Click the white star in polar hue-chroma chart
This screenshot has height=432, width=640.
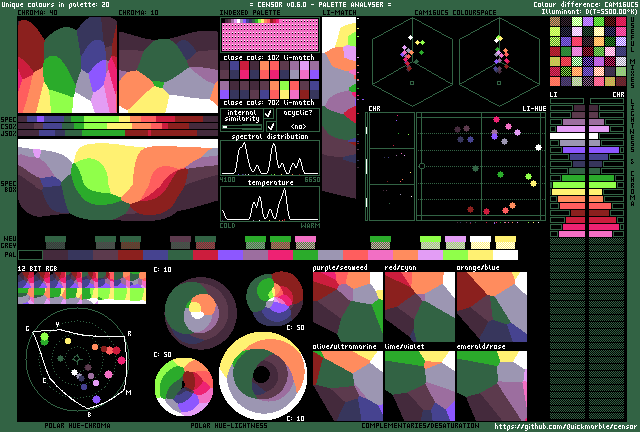point(74,372)
